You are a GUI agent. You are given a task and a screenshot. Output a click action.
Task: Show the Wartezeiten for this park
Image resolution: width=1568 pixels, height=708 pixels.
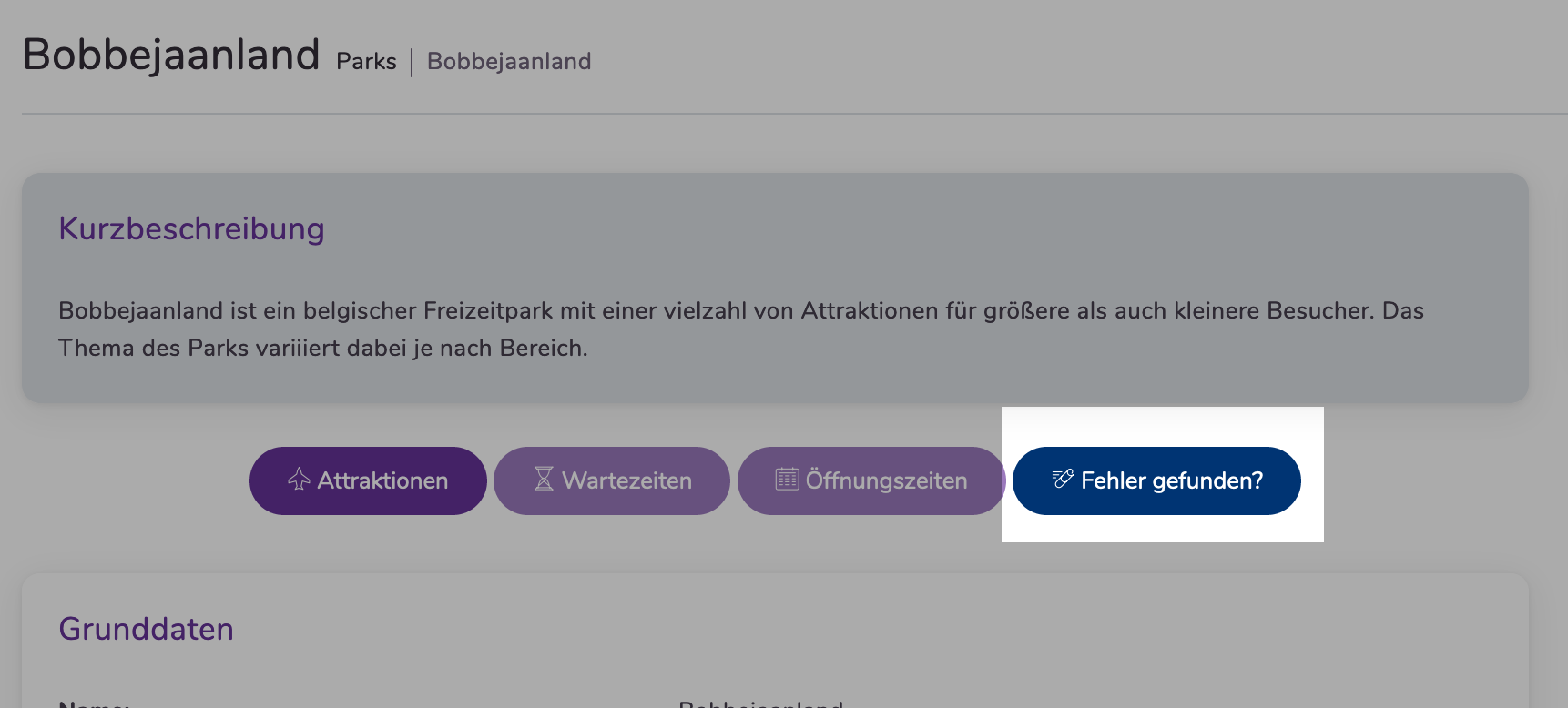tap(612, 480)
